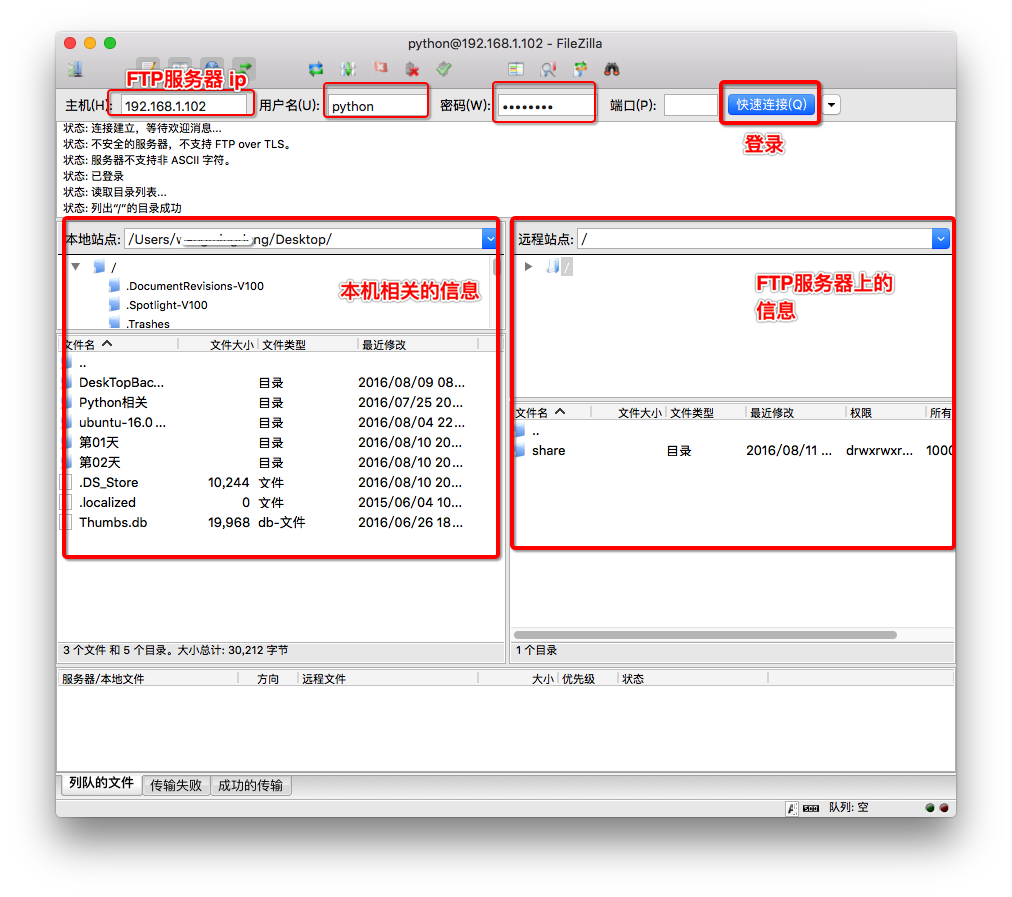Screen dimensions: 1012x897
Task: Refresh the file and folder lists
Action: coord(316,69)
